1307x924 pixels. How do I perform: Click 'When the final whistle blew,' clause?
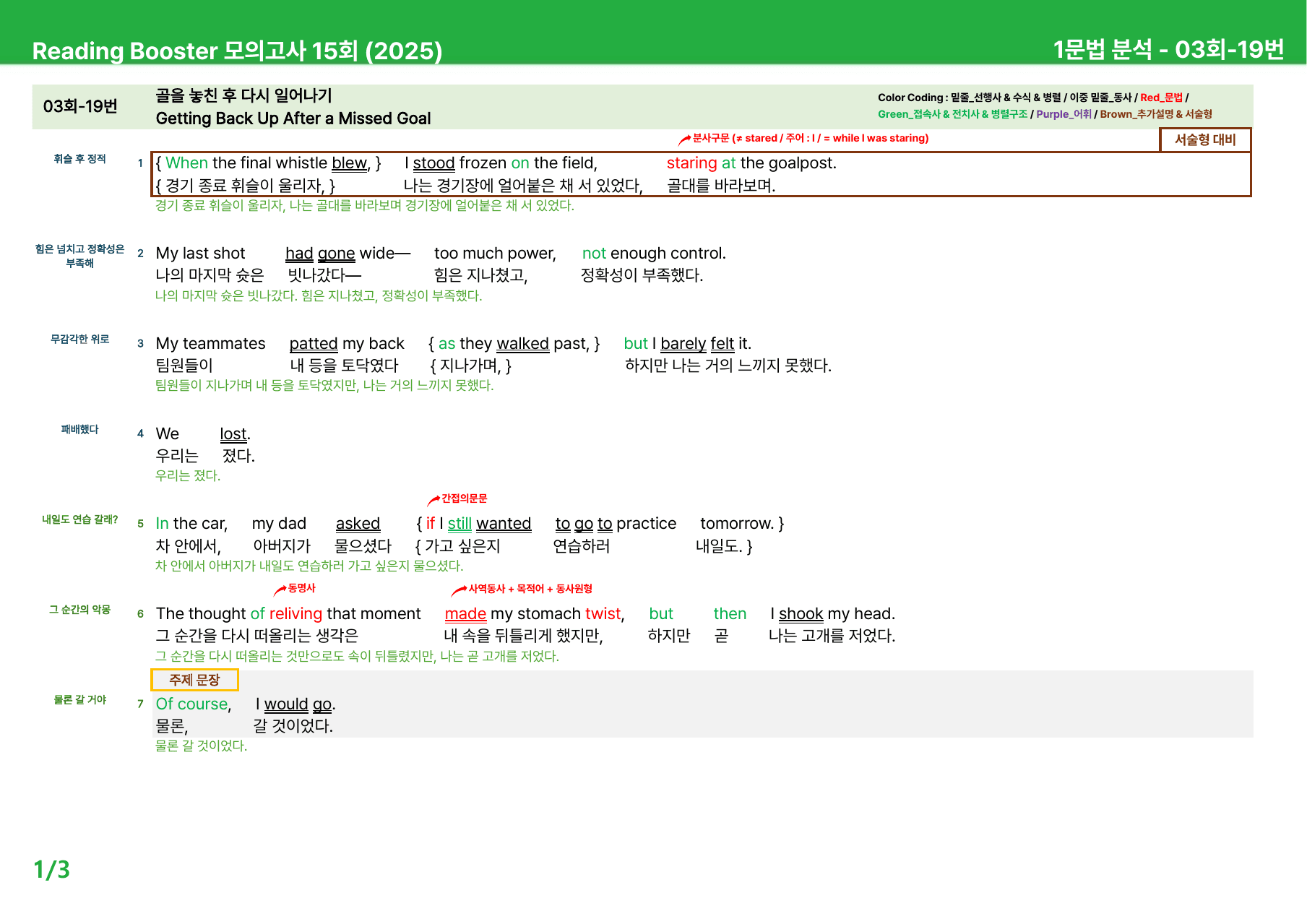268,163
